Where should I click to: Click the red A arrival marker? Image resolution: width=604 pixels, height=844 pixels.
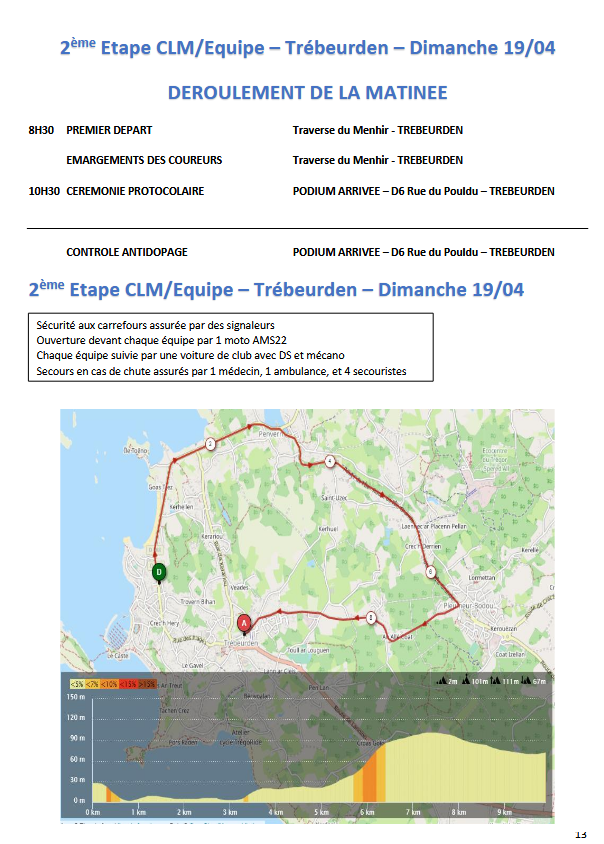coord(243,622)
